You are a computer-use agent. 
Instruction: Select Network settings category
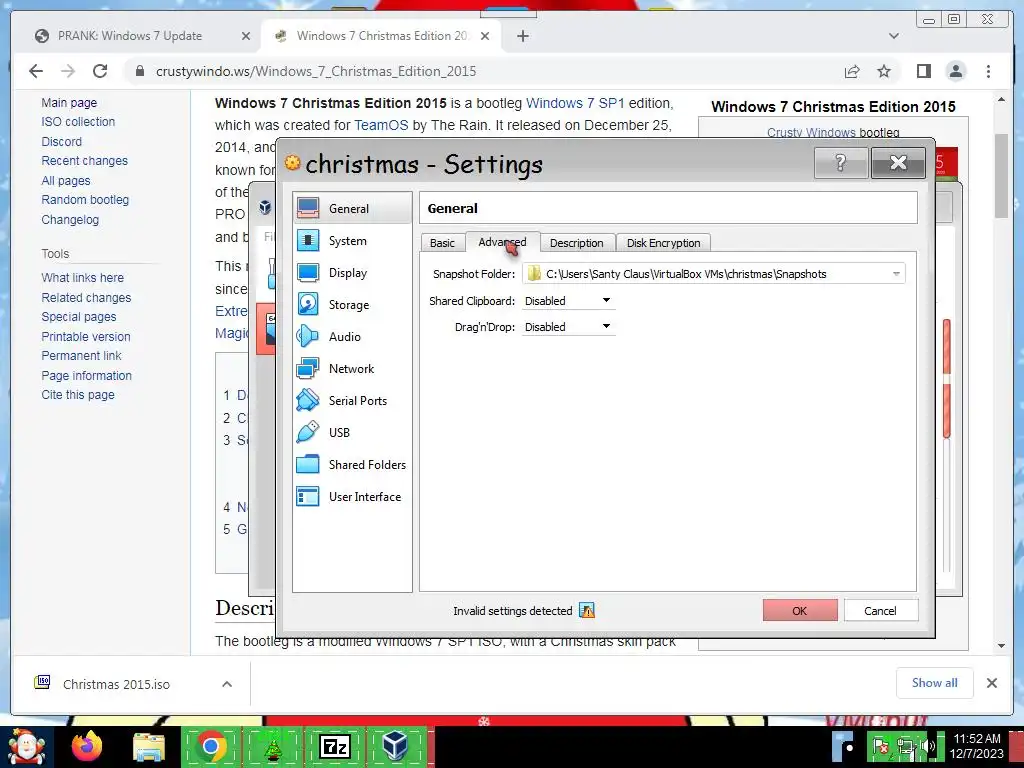tap(353, 368)
